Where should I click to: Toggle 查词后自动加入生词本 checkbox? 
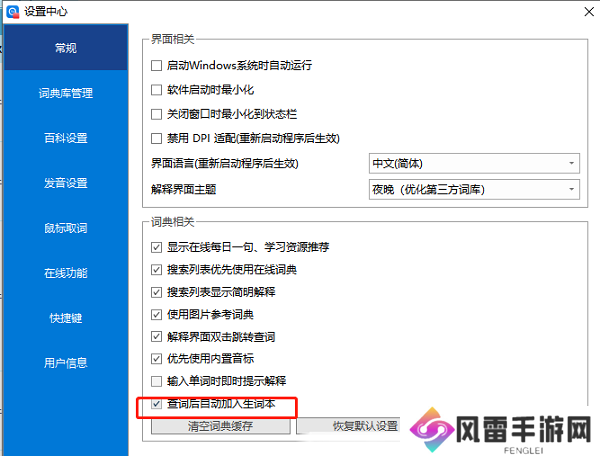pos(156,404)
